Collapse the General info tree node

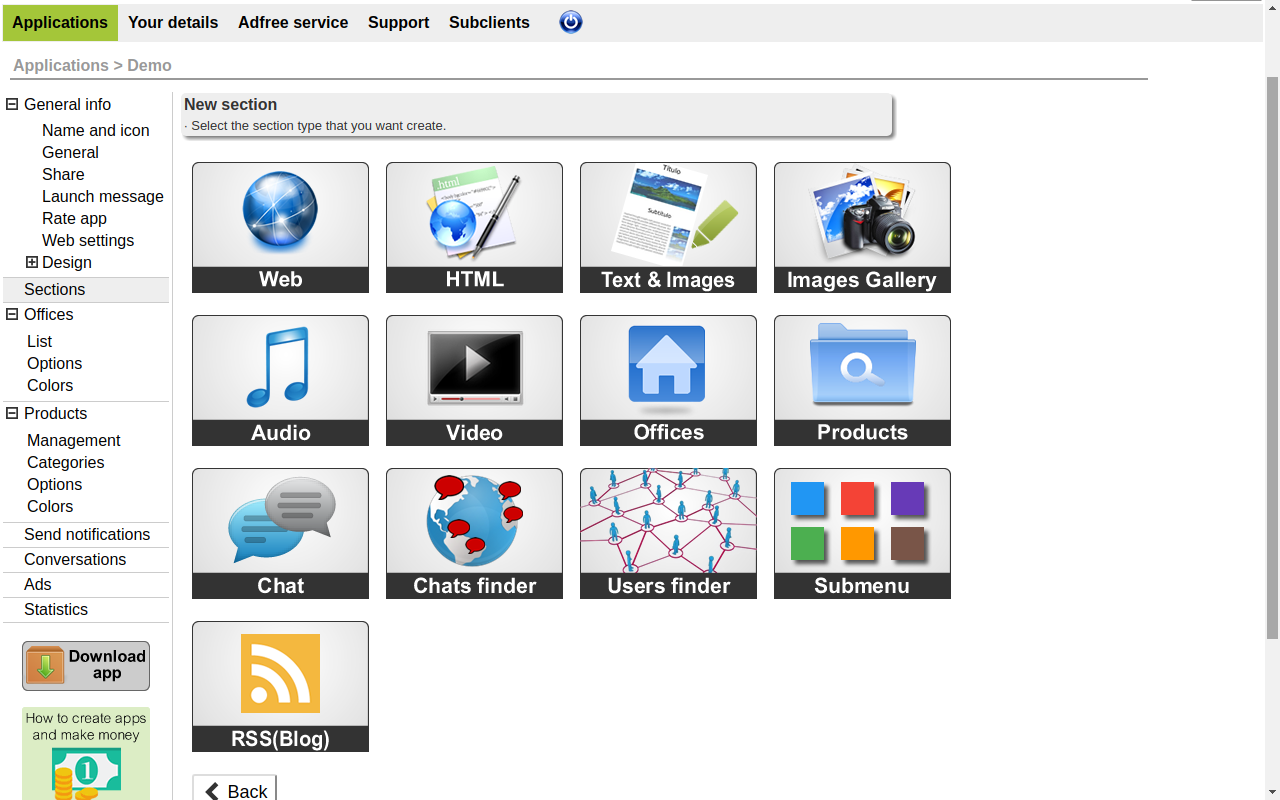pos(12,104)
